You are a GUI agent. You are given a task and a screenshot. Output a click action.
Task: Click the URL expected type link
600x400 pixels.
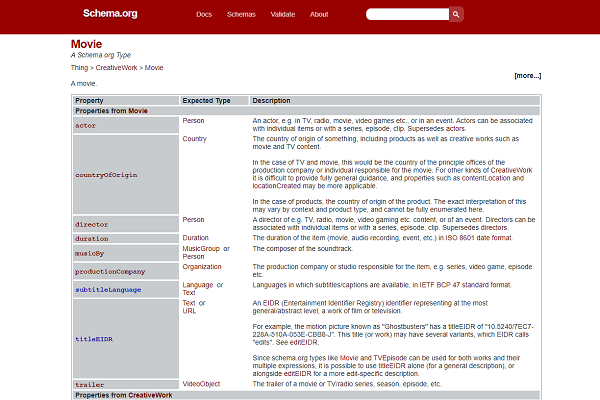(189, 311)
